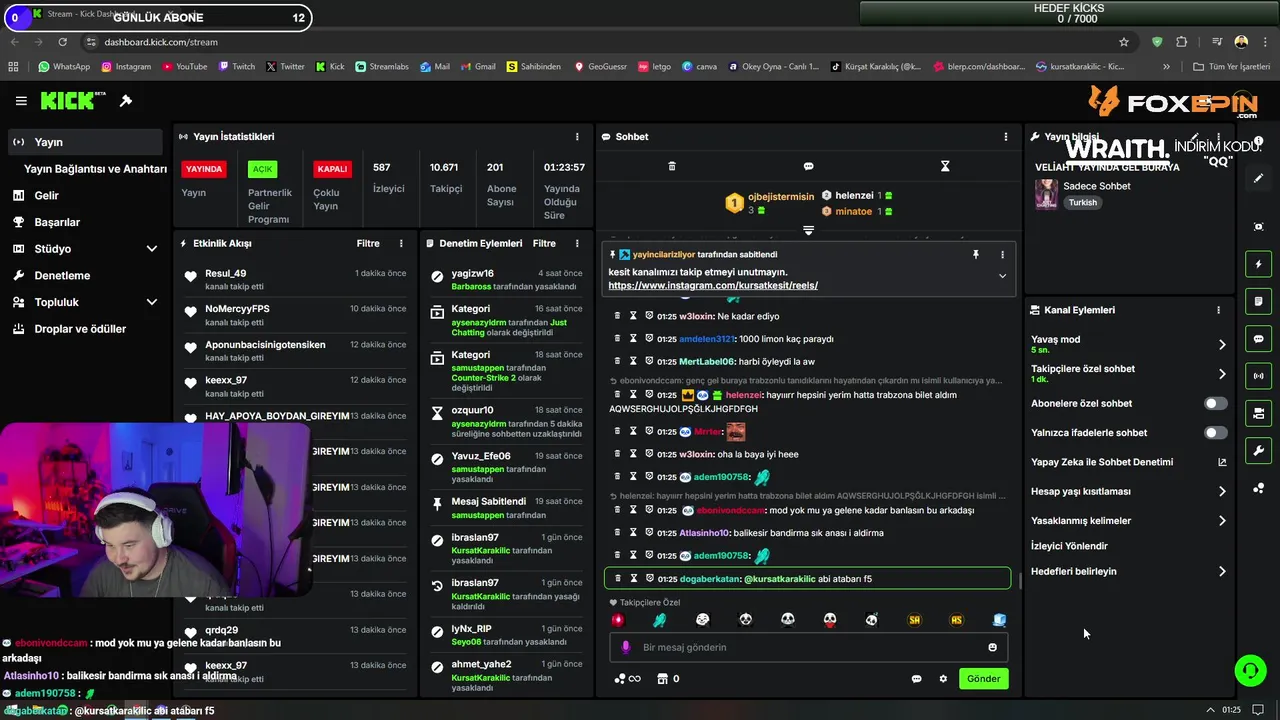Open the emoji picker in message box
The width and height of the screenshot is (1280, 720).
tap(992, 647)
